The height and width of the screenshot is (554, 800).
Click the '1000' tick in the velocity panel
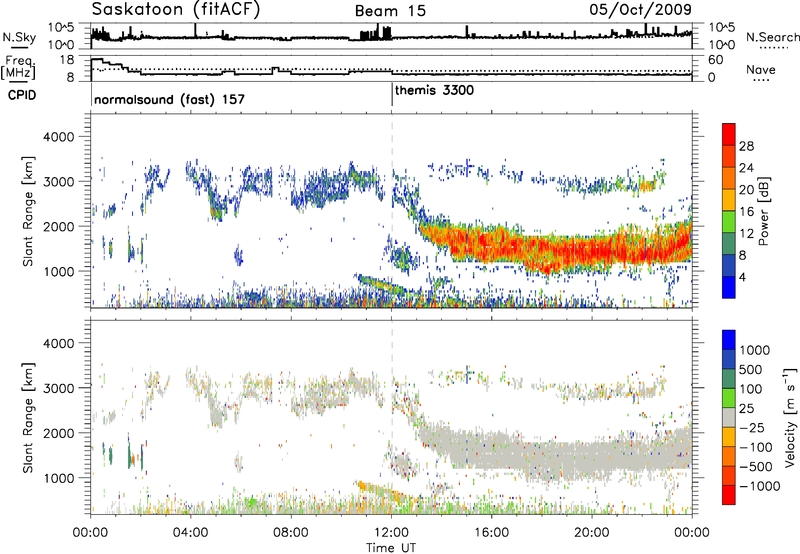[x=58, y=478]
